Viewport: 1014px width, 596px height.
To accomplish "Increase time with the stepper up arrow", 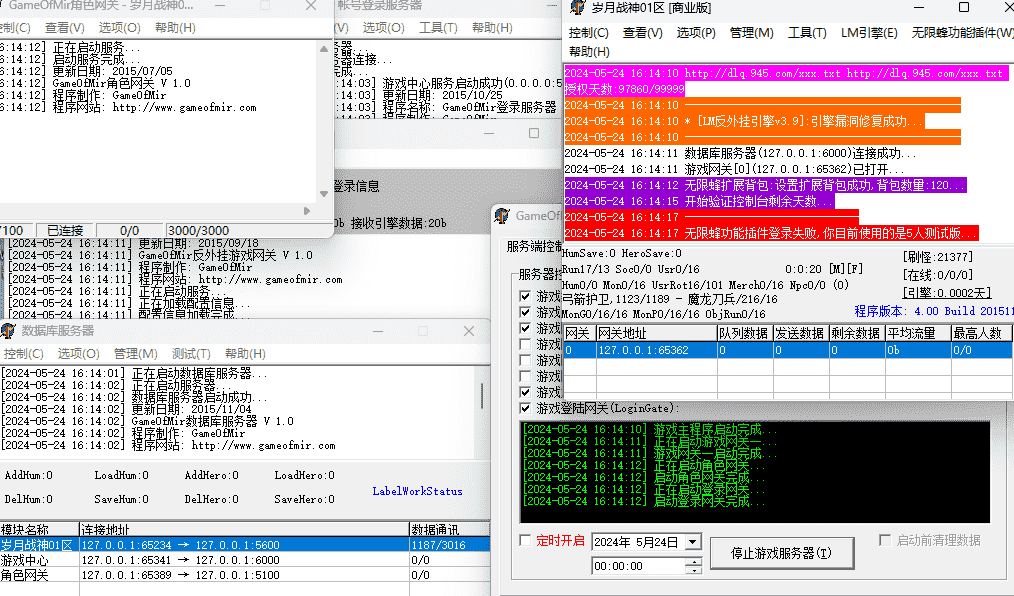I will pos(693,562).
